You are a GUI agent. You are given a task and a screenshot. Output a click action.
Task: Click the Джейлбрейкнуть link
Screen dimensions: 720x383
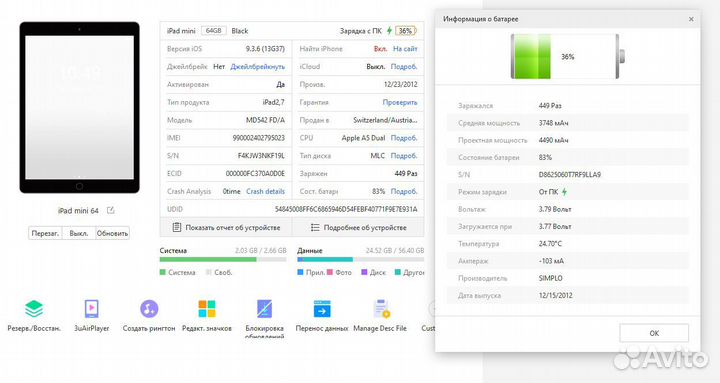coord(258,67)
